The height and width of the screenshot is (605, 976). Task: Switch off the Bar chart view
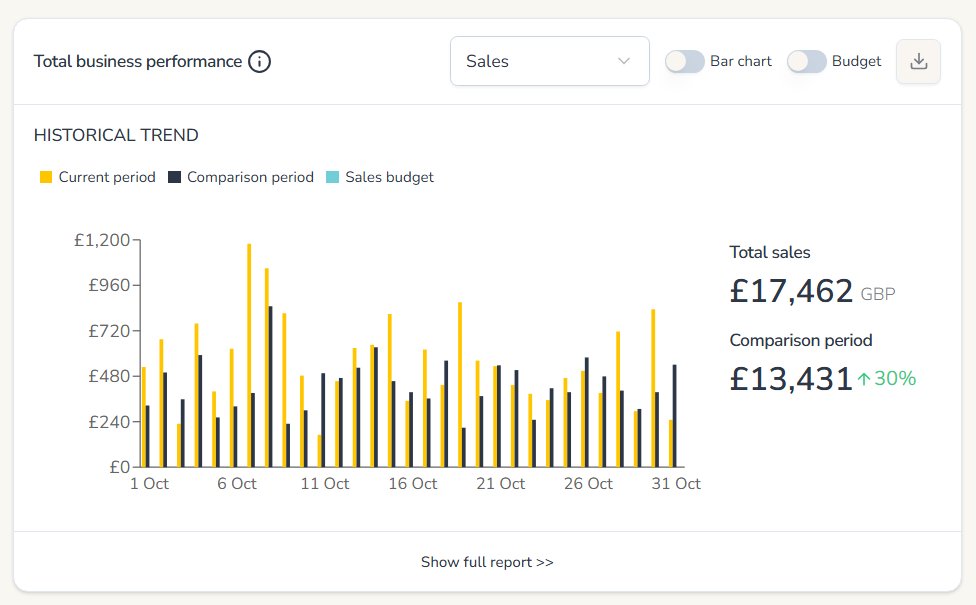[x=685, y=61]
